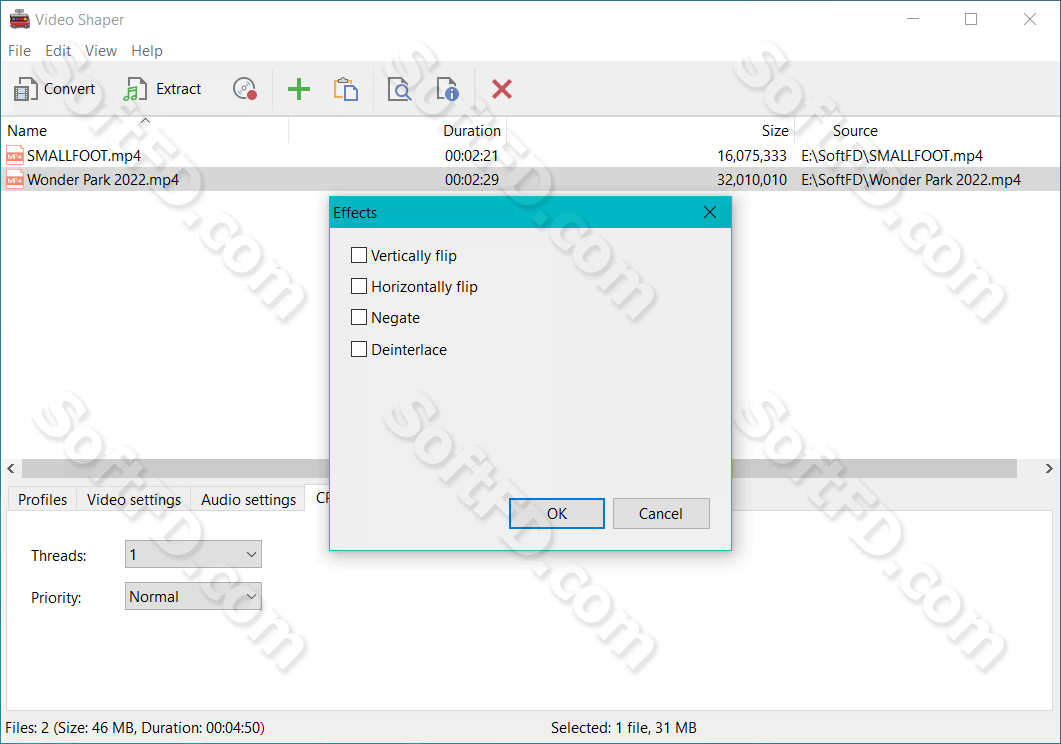Minimize the Video Shaper window
Image resolution: width=1061 pixels, height=744 pixels.
pos(913,19)
